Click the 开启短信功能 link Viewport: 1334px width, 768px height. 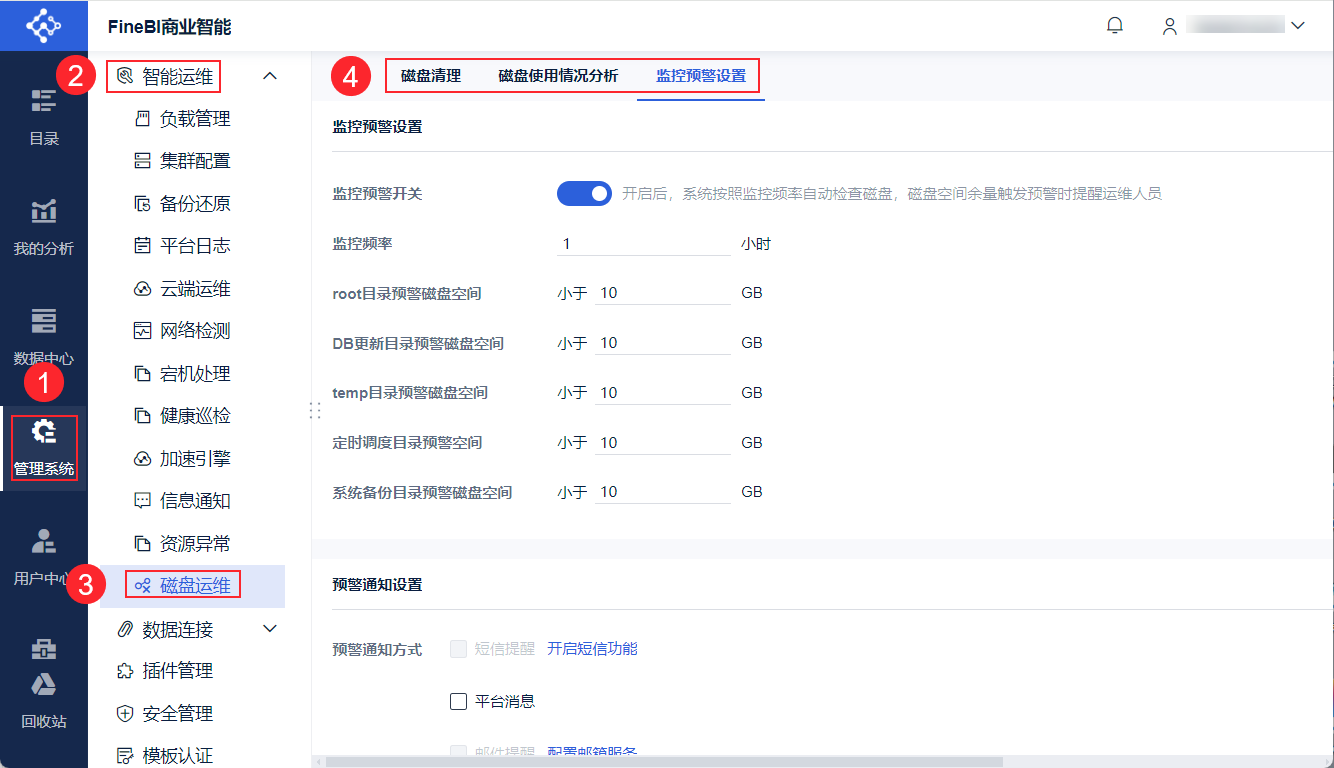[x=592, y=649]
